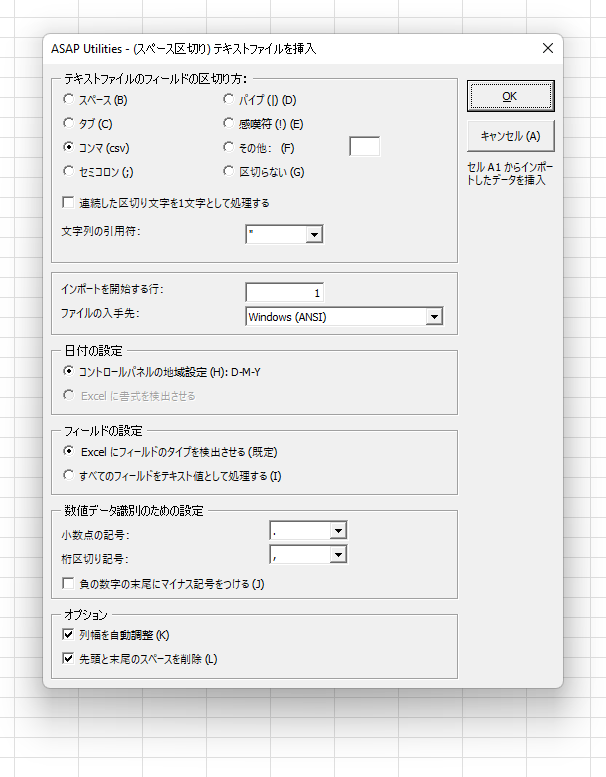Viewport: 606px width, 777px height.
Task: Close the ASAP Utilities dialog
Action: pos(548,48)
